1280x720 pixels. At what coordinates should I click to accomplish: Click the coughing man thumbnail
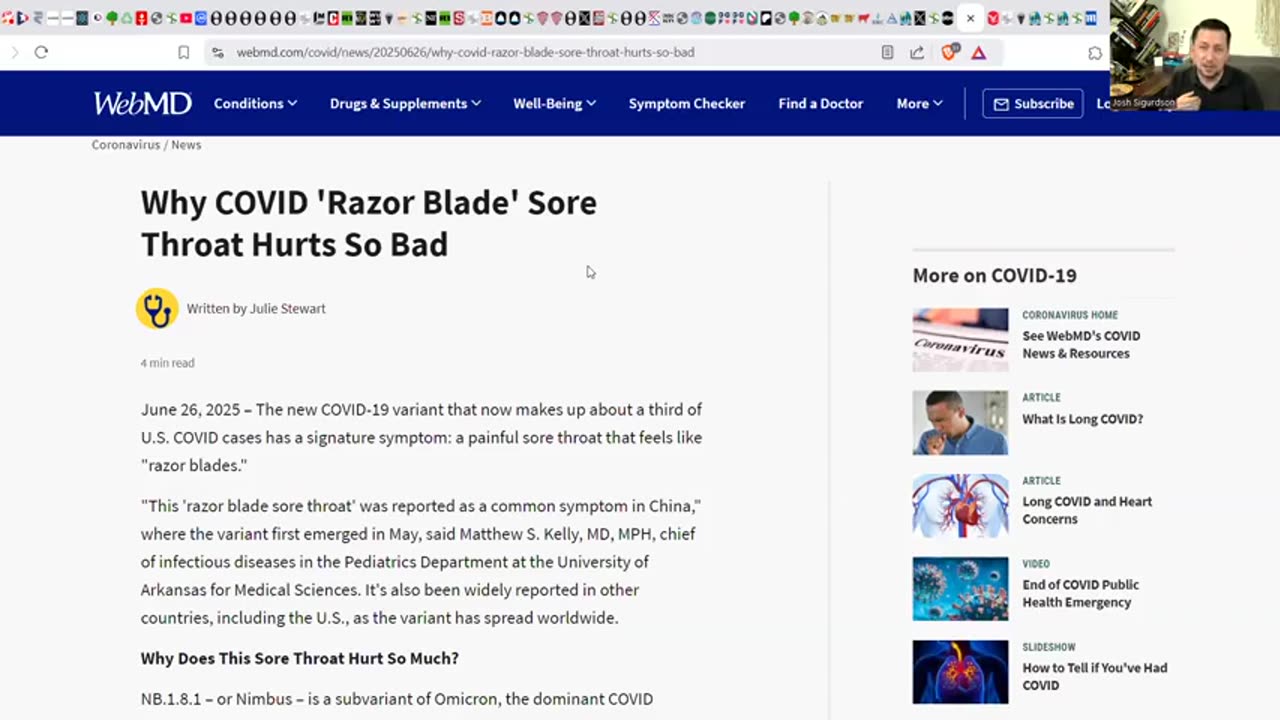click(960, 423)
